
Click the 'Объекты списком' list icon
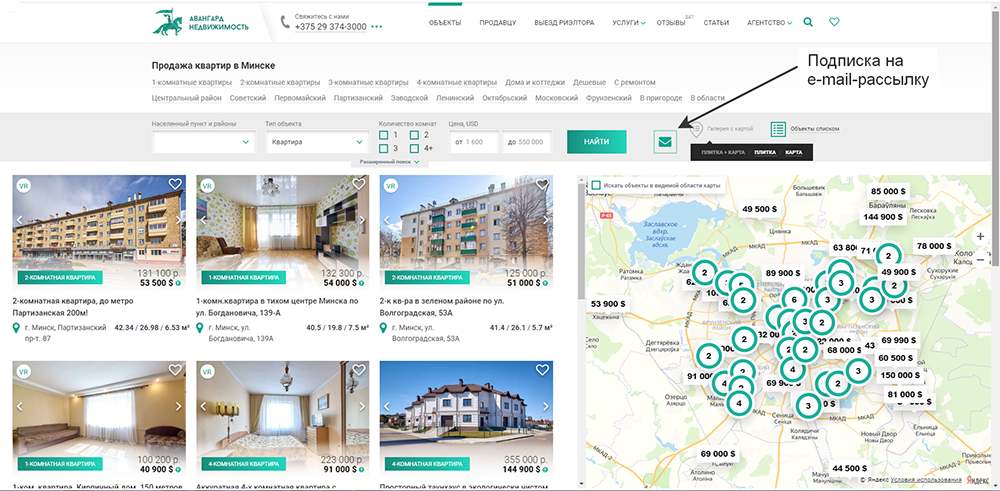point(778,129)
